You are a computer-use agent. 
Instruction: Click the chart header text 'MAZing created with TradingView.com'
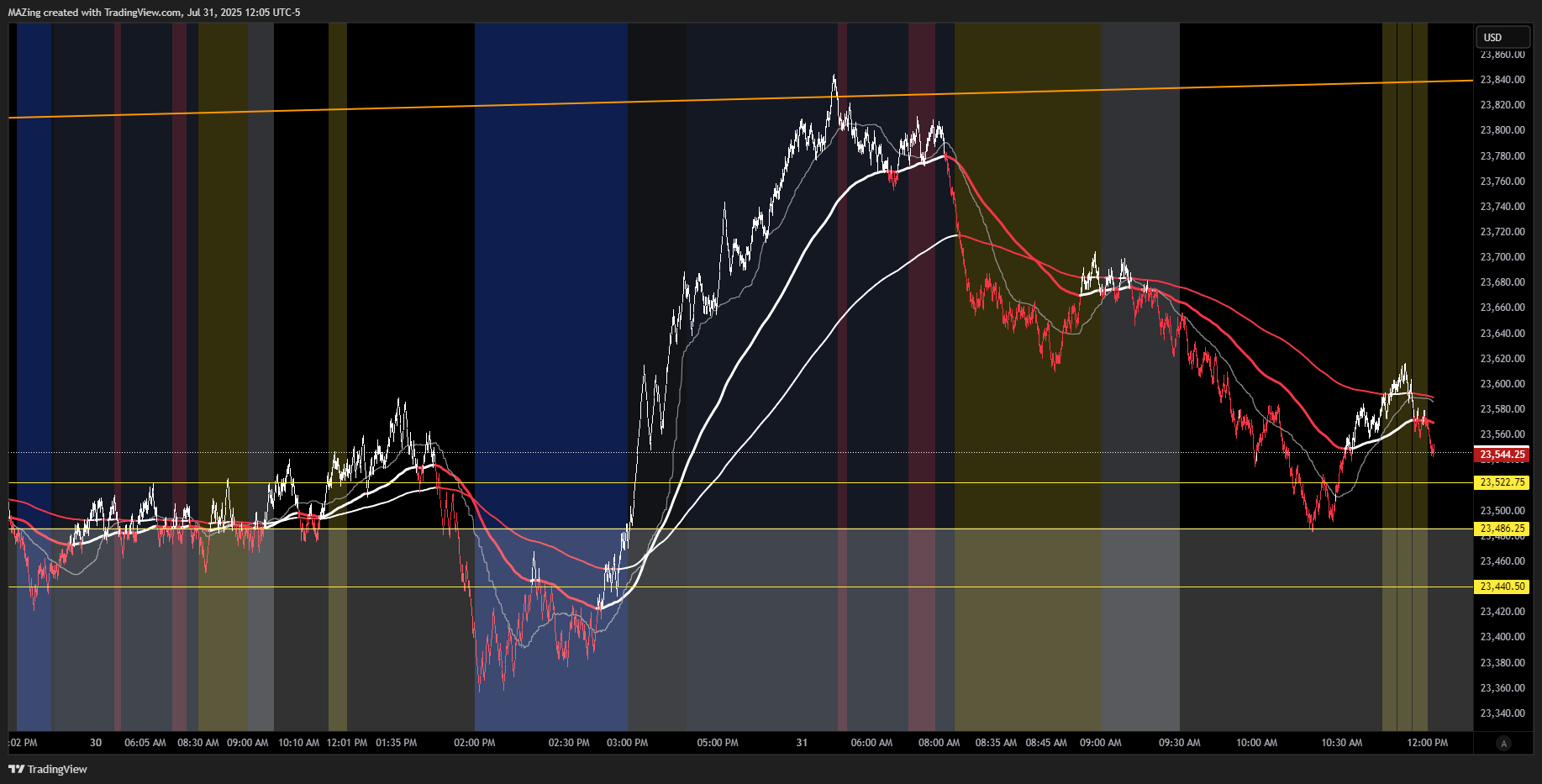pyautogui.click(x=95, y=12)
